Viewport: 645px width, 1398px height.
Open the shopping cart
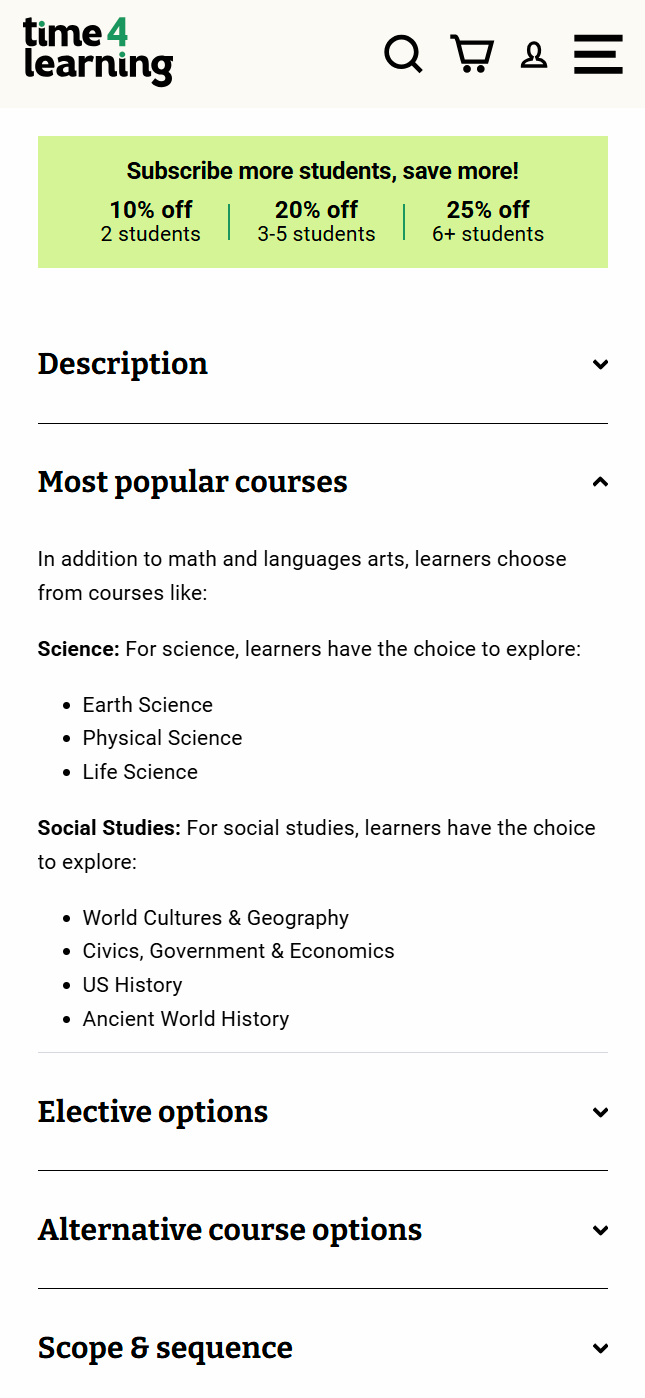(471, 54)
